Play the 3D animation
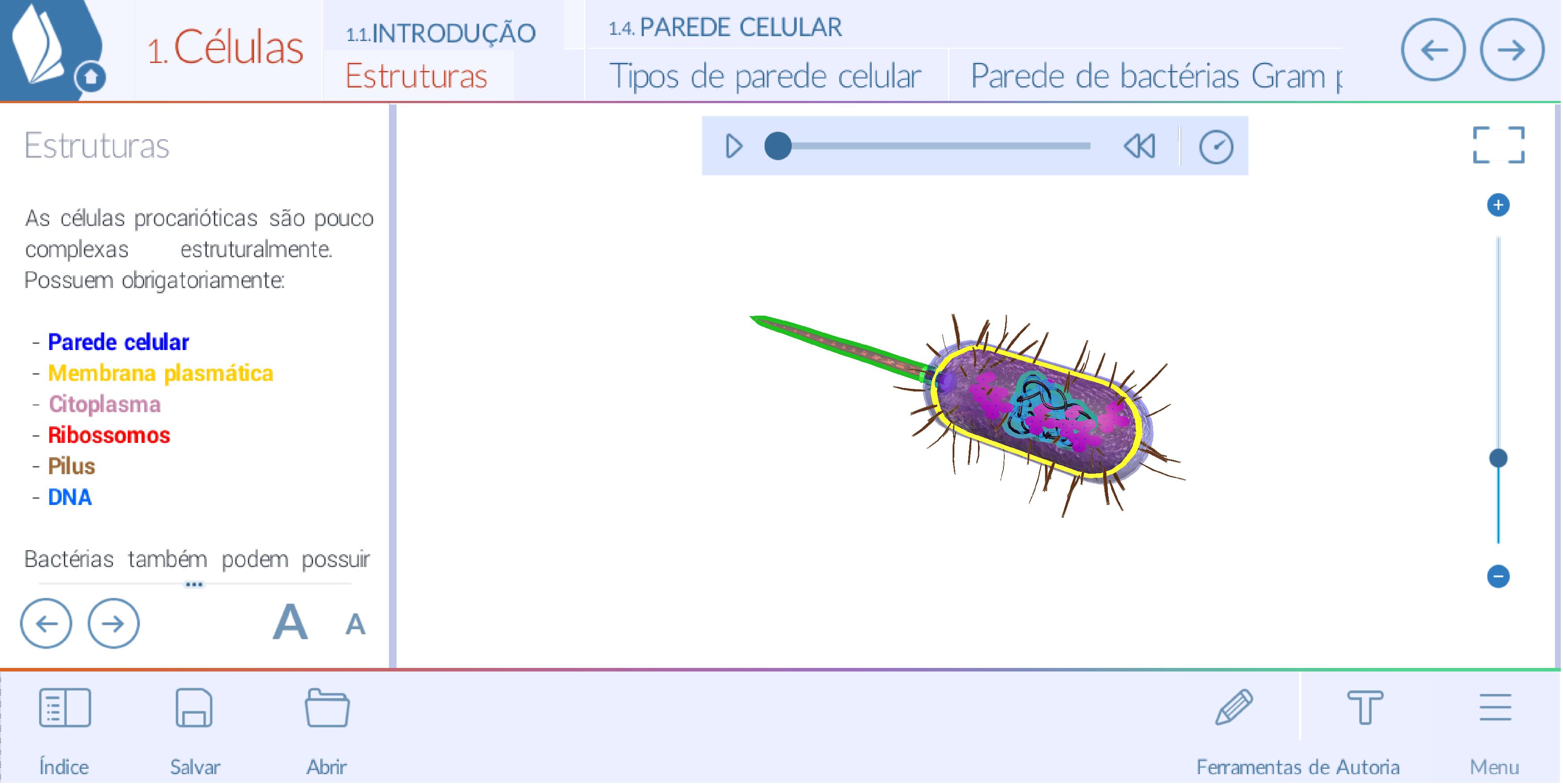The width and height of the screenshot is (1563, 784). pos(734,146)
